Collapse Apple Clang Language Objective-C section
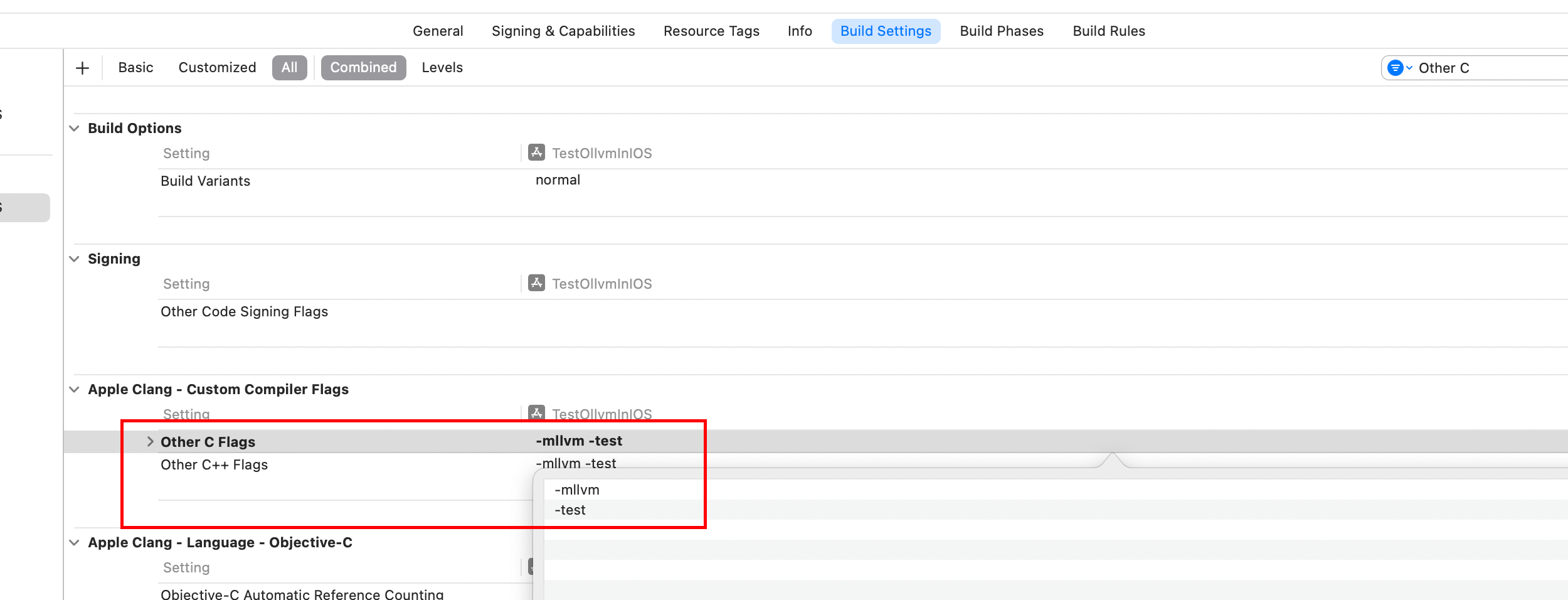This screenshot has width=1568, height=600. click(74, 542)
